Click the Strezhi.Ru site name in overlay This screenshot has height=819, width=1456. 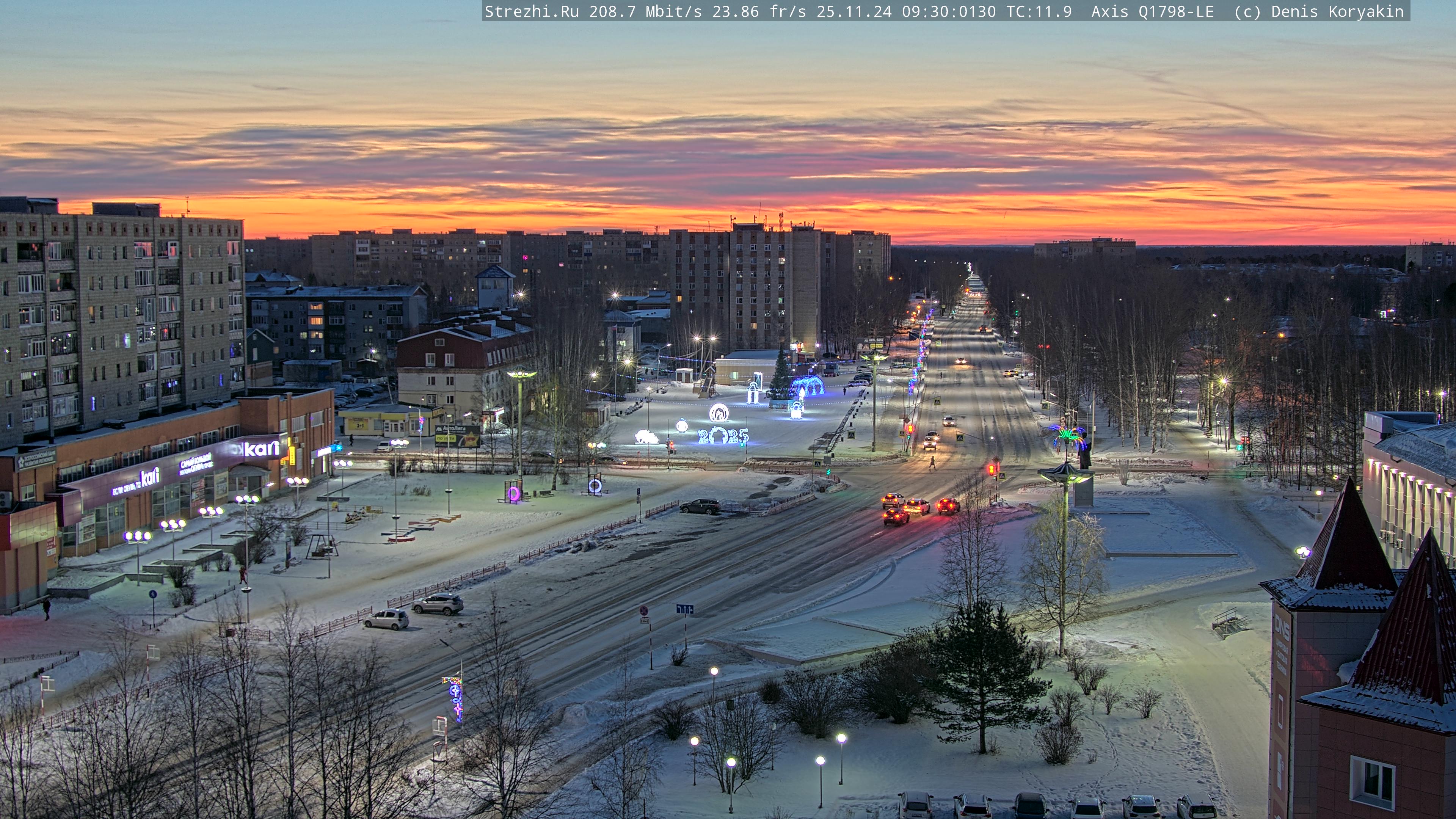tap(532, 11)
